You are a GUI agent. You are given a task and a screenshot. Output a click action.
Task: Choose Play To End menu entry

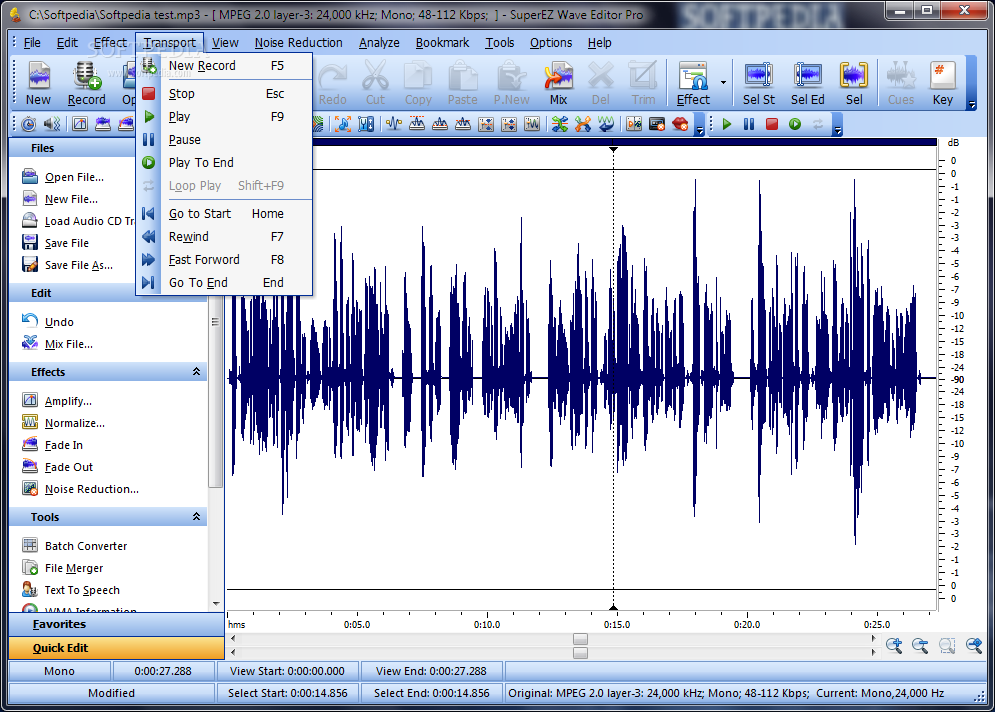pos(225,162)
